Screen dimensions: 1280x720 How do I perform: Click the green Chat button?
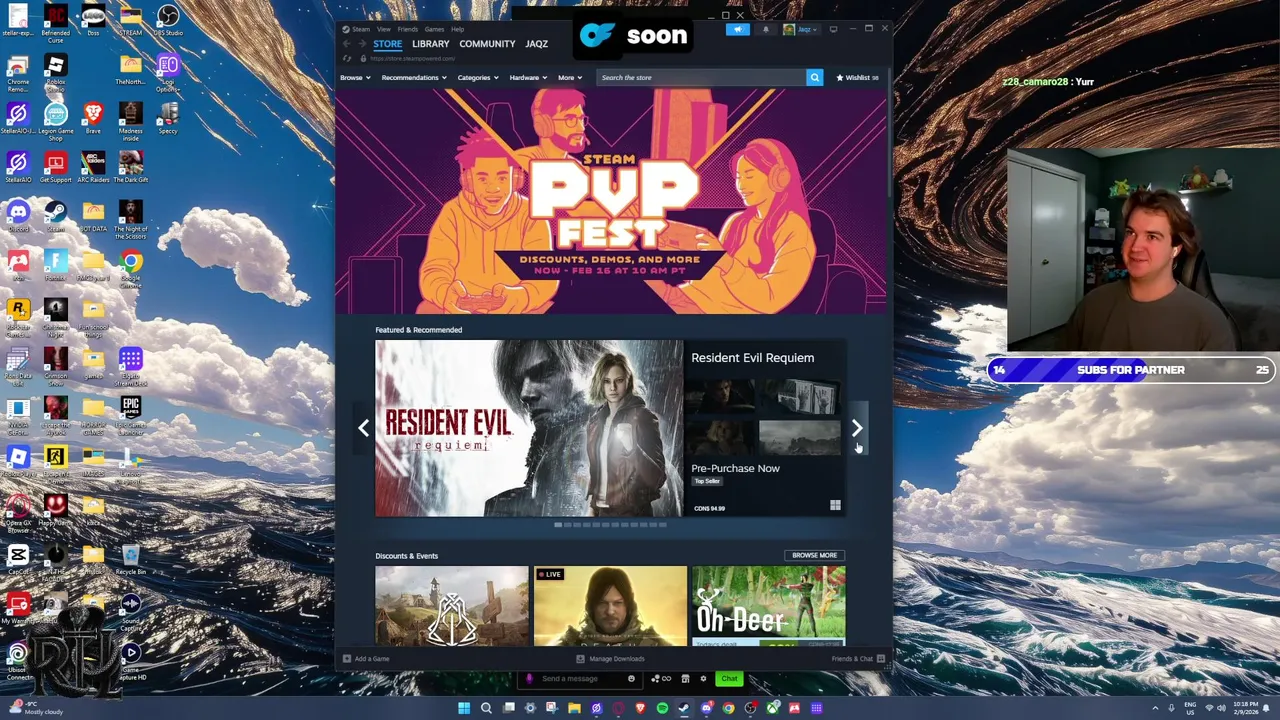[729, 679]
